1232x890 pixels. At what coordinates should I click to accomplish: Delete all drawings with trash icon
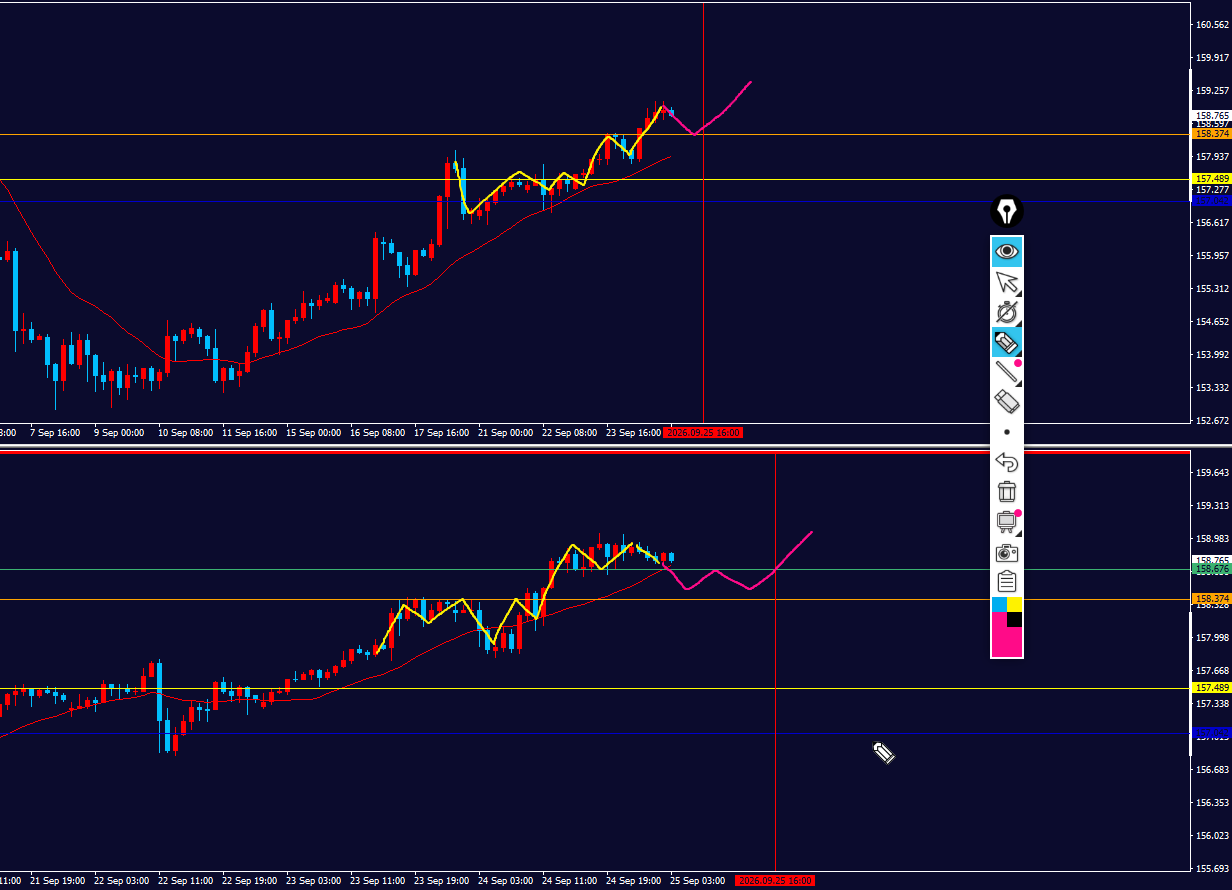1007,491
